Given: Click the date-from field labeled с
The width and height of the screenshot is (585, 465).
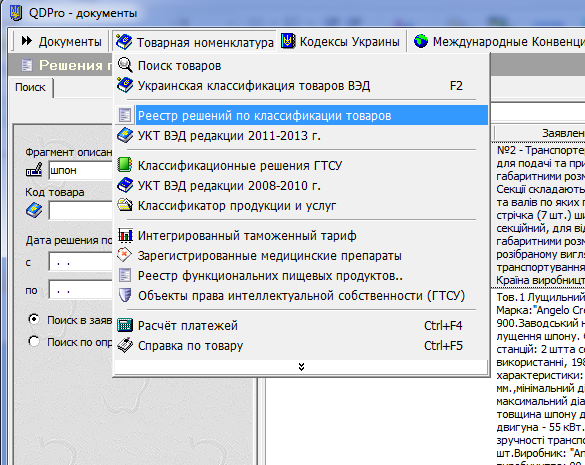Looking at the screenshot, I should [x=81, y=262].
